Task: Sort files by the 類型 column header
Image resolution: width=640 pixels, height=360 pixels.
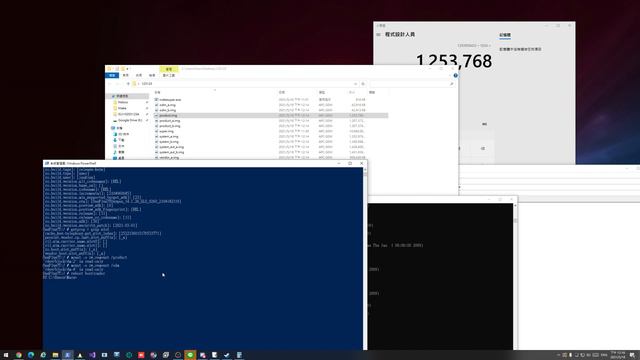Action: [x=322, y=93]
